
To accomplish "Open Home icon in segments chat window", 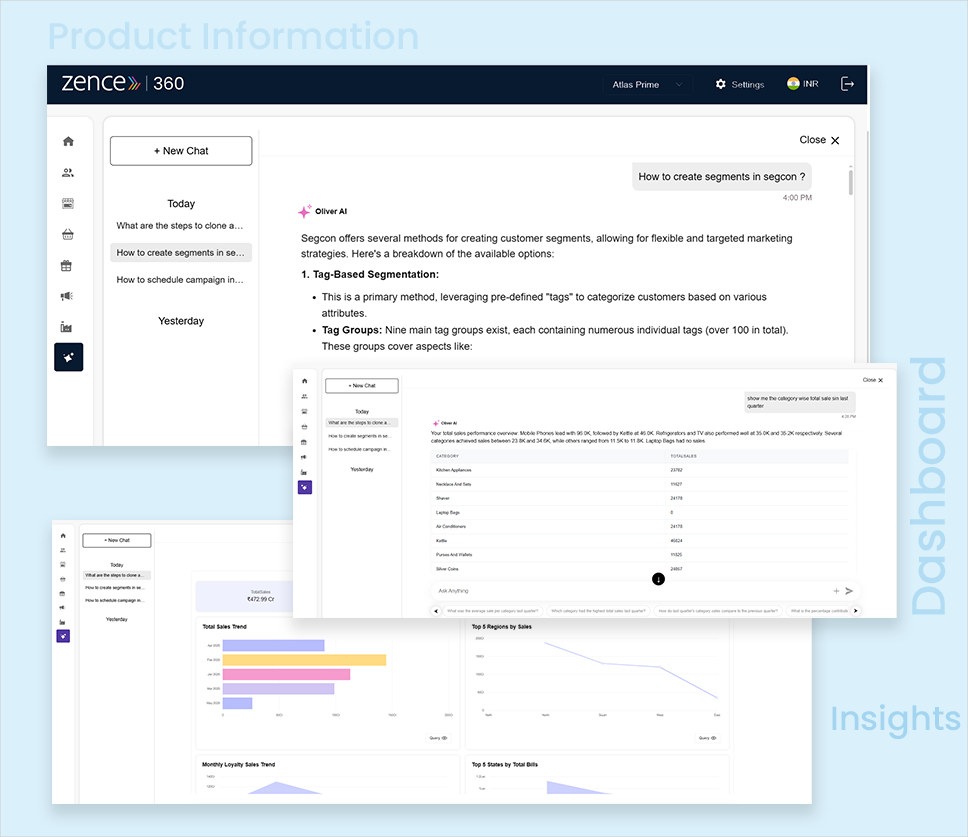I will point(69,141).
